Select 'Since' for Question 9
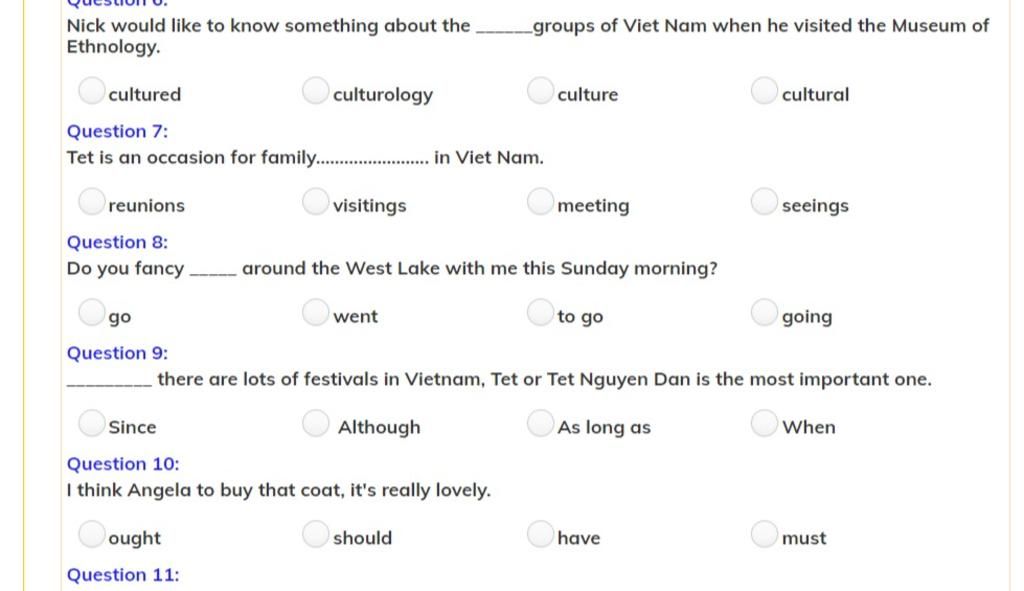This screenshot has width=1024, height=591. [91, 423]
